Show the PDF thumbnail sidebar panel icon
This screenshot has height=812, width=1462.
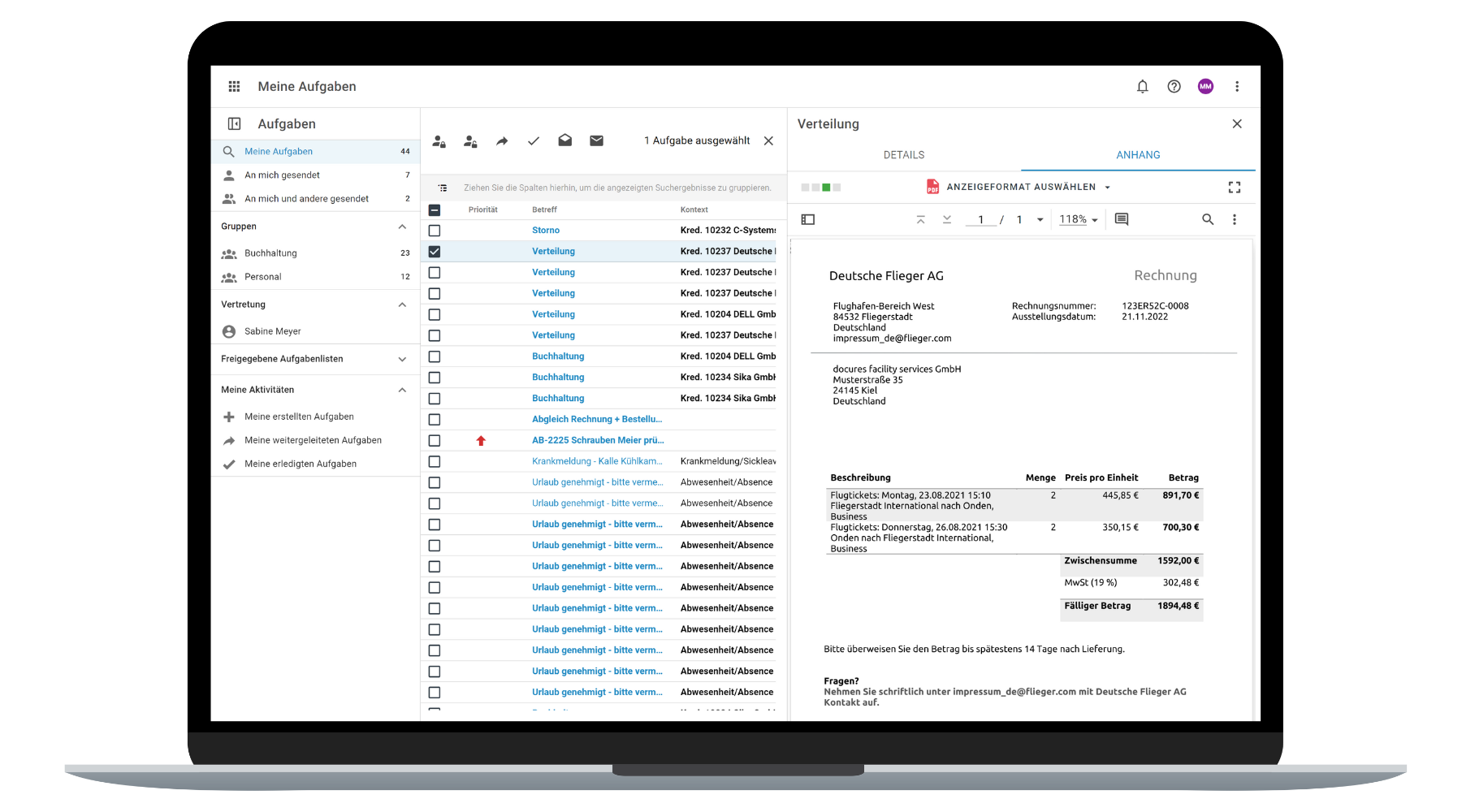[x=807, y=218]
